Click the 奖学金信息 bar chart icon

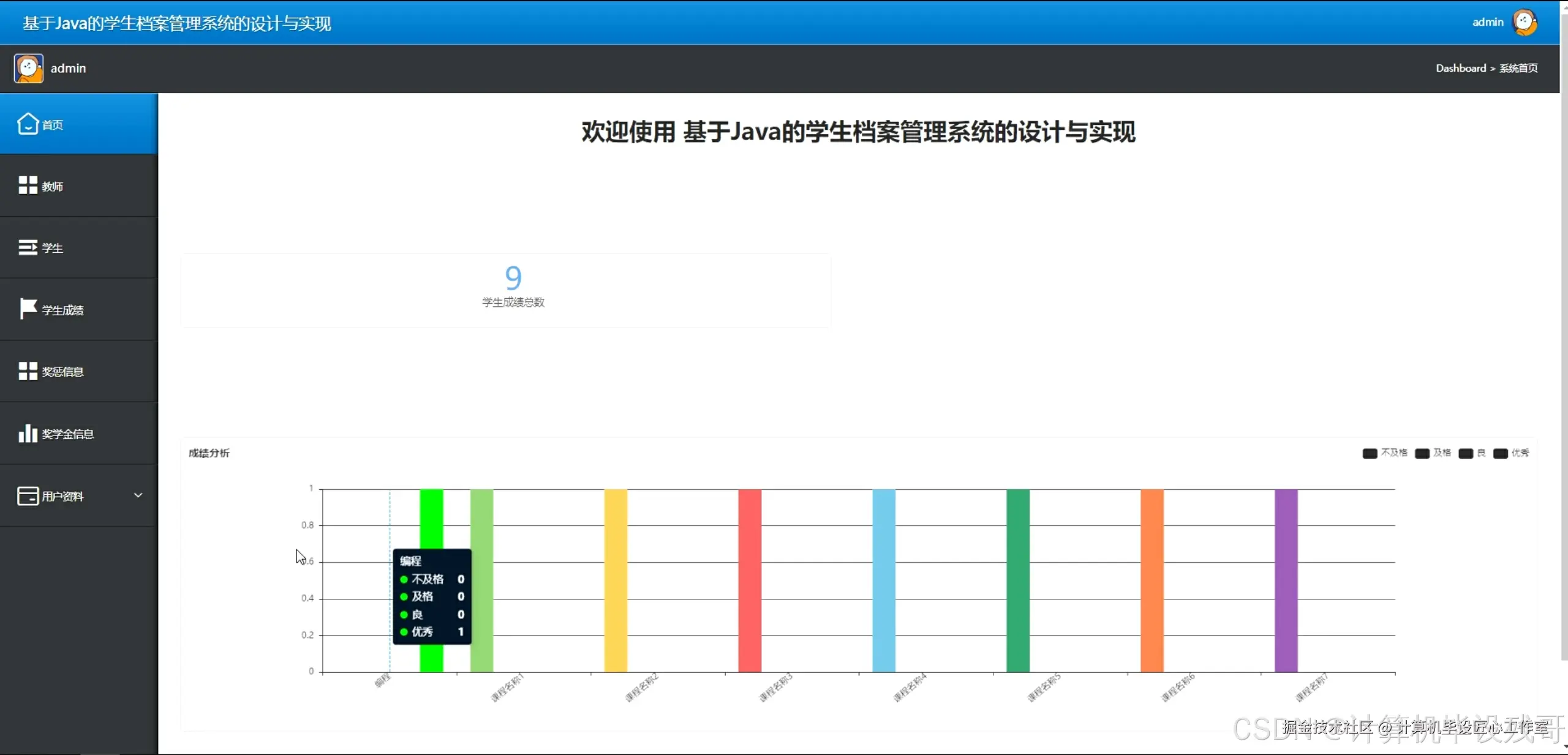[x=28, y=434]
